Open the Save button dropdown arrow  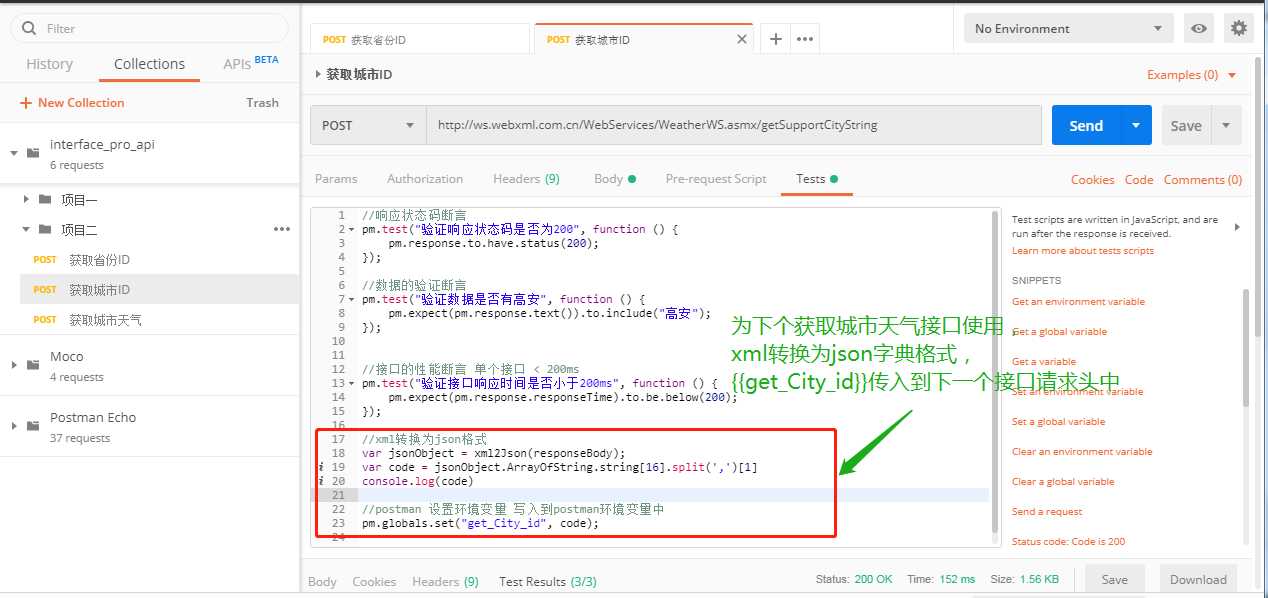tap(1227, 125)
